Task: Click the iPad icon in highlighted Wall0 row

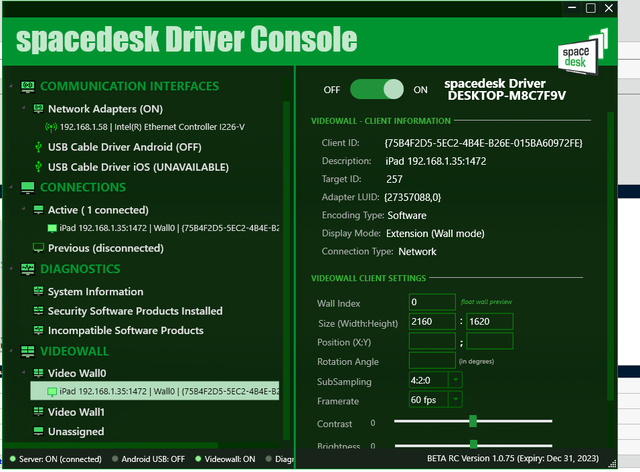Action: 52,392
